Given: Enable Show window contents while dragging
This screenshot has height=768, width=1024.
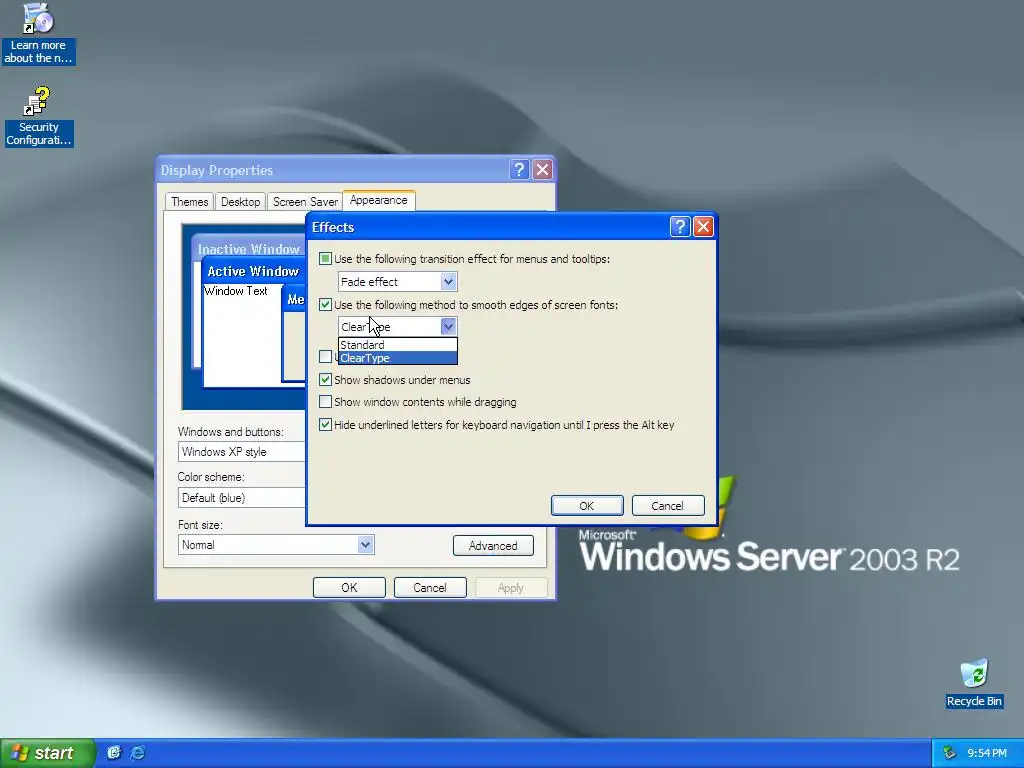Looking at the screenshot, I should [325, 402].
